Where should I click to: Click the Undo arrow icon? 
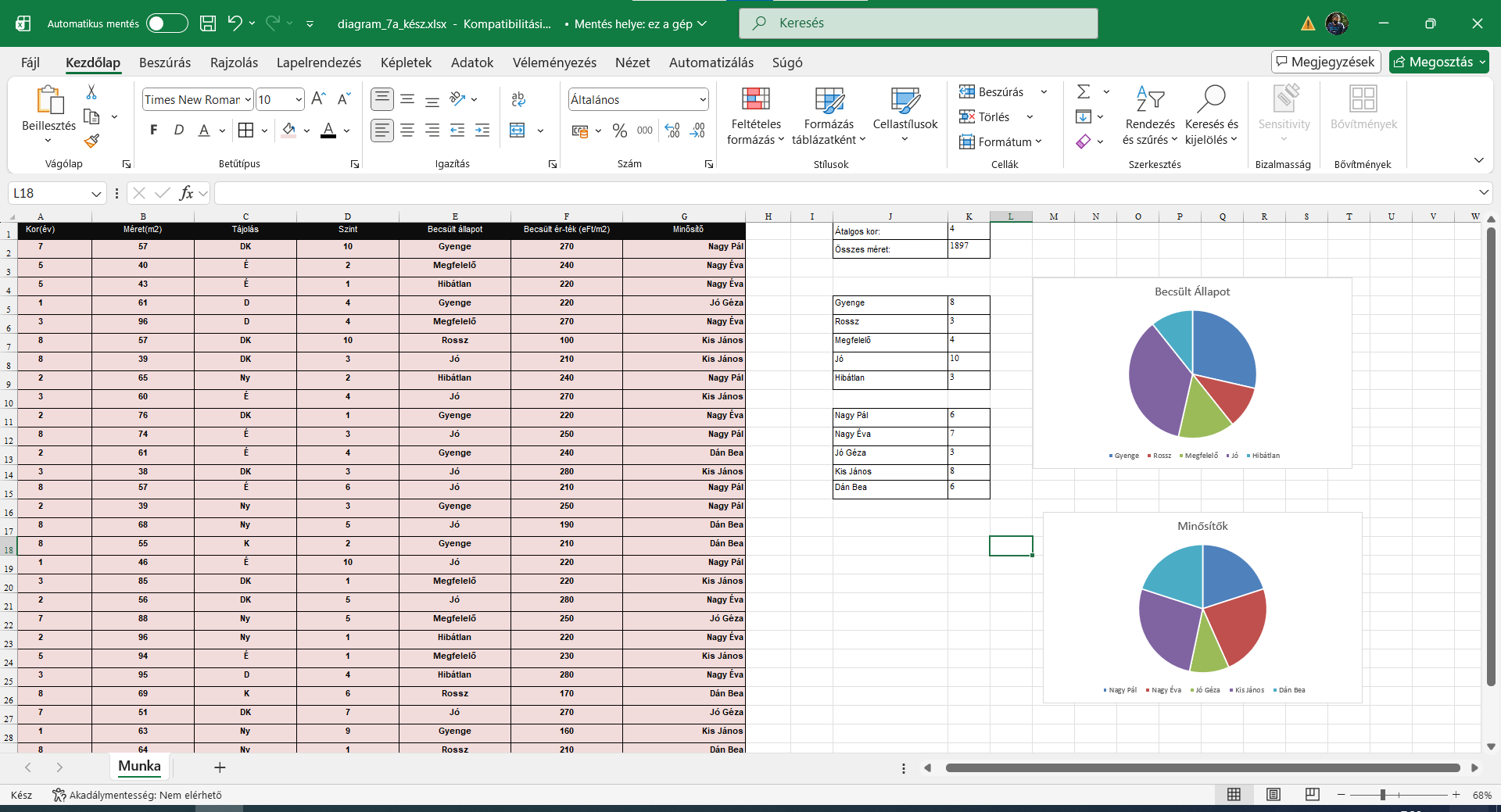click(235, 23)
